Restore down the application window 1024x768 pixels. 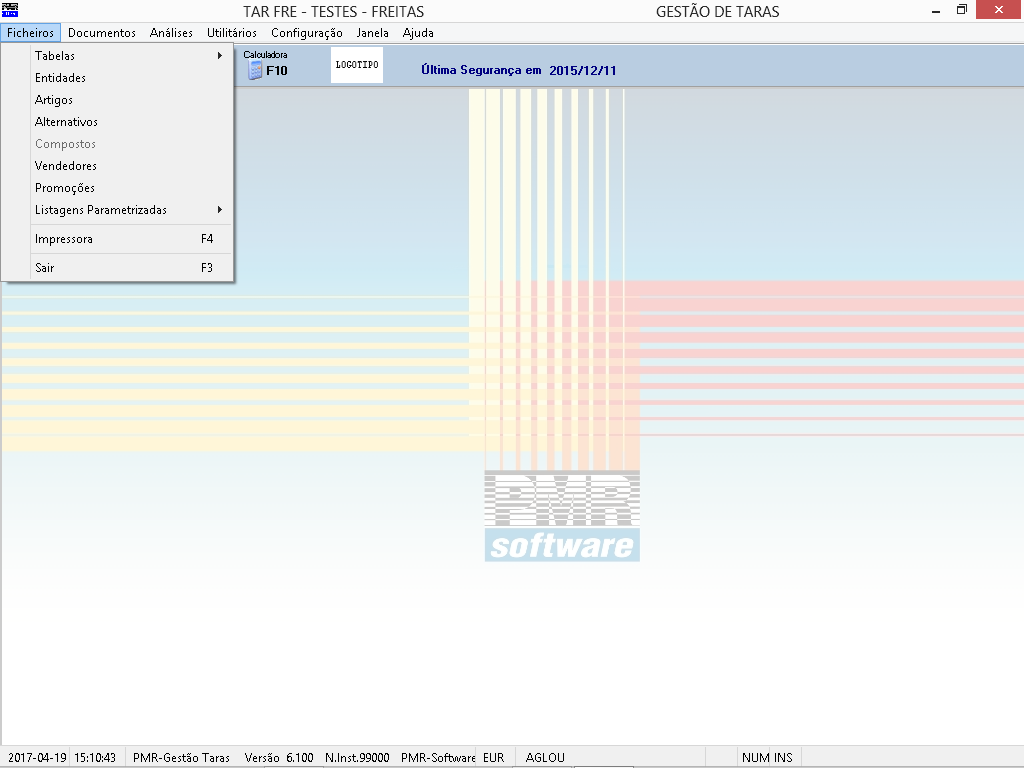pyautogui.click(x=962, y=10)
